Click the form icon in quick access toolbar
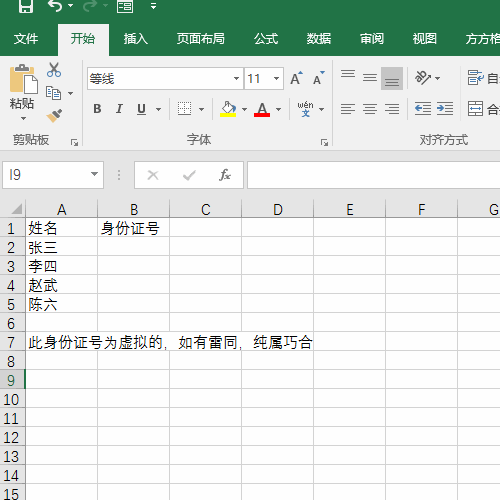The height and width of the screenshot is (500, 500). point(125,6)
